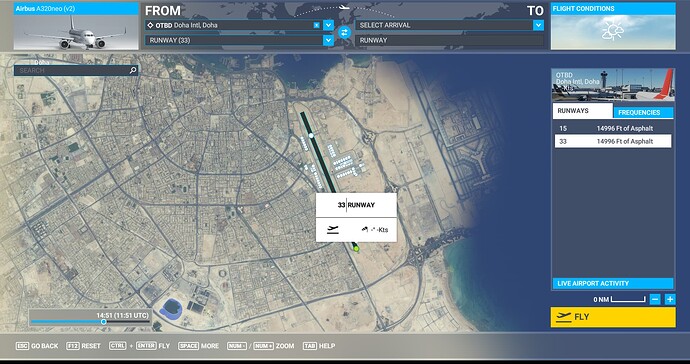Select runway 33 in runway list
The width and height of the screenshot is (690, 364).
point(613,141)
